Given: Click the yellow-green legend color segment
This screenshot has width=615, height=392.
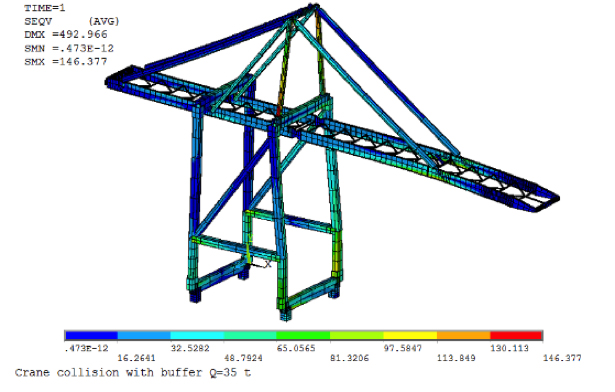Looking at the screenshot, I should pyautogui.click(x=357, y=335).
